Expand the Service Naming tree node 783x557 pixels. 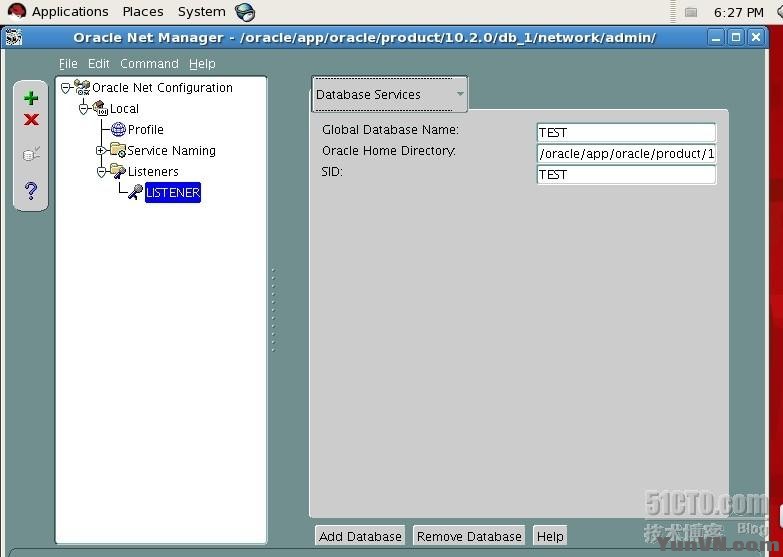point(100,150)
